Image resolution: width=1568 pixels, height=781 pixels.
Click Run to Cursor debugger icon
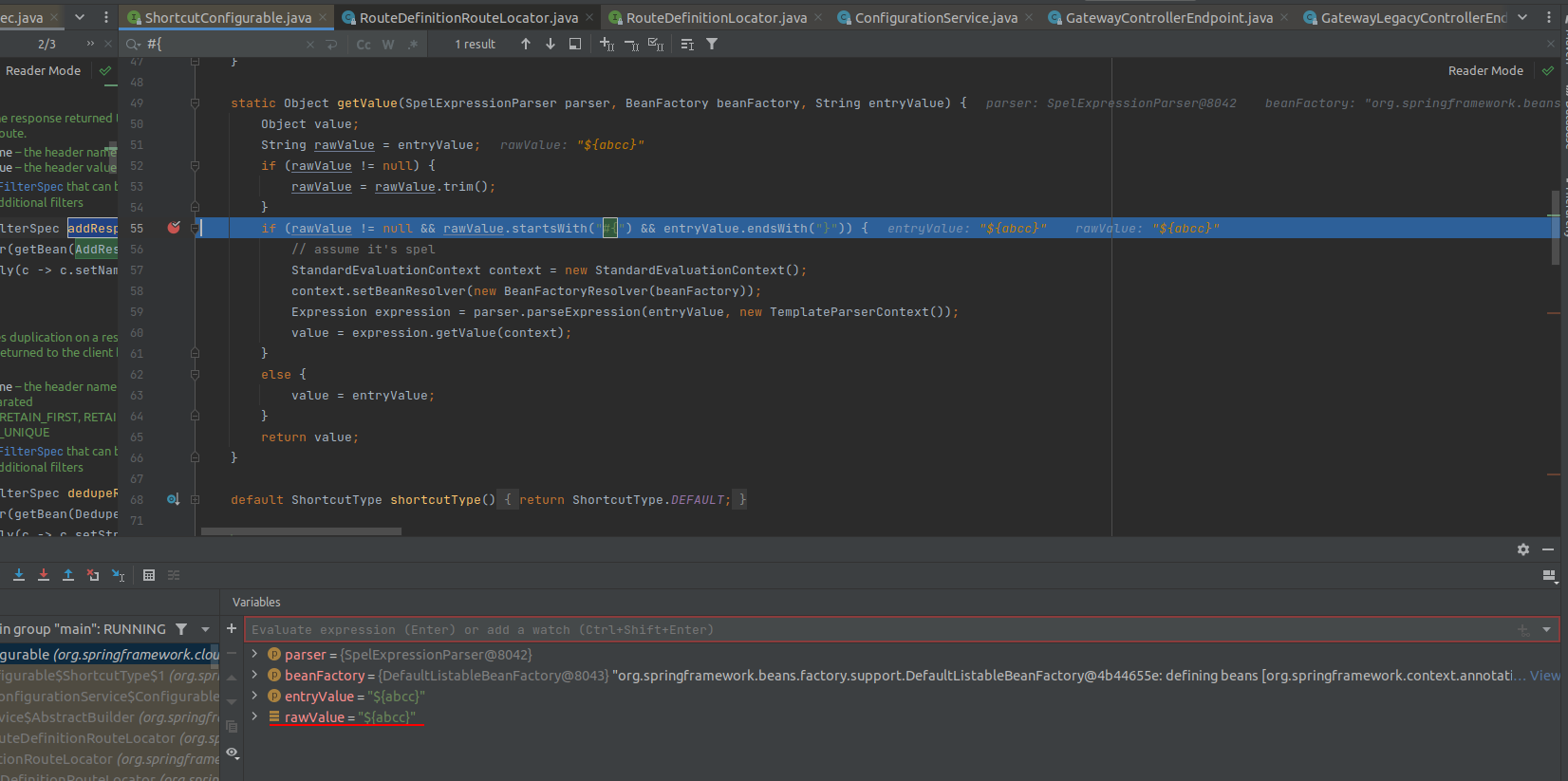tap(118, 575)
